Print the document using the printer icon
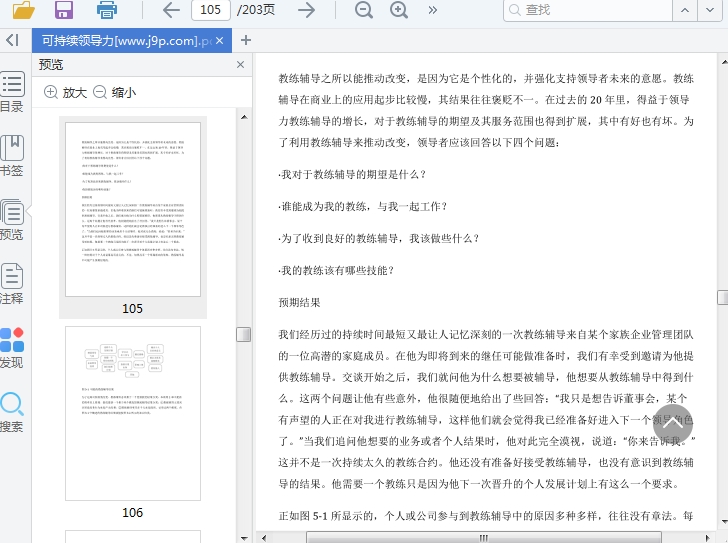 (x=107, y=10)
